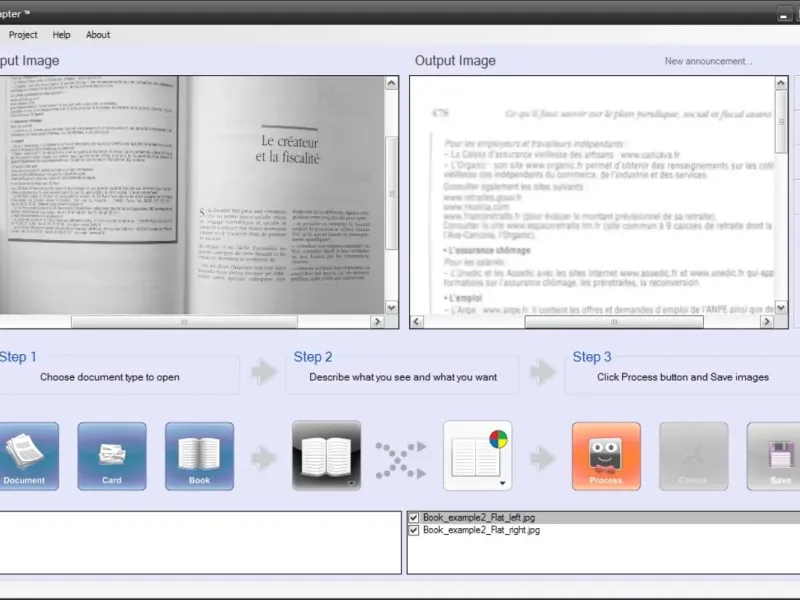Choose the Book document type
This screenshot has width=800, height=600.
pos(199,456)
